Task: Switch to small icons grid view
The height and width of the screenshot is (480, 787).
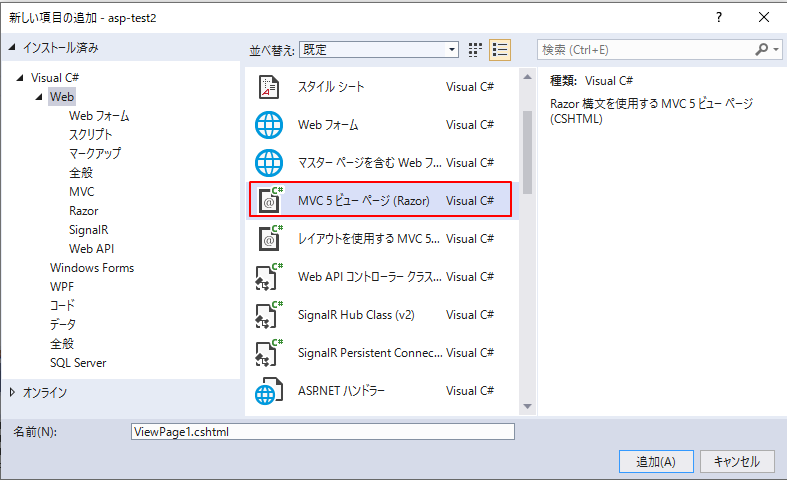Action: coord(475,50)
